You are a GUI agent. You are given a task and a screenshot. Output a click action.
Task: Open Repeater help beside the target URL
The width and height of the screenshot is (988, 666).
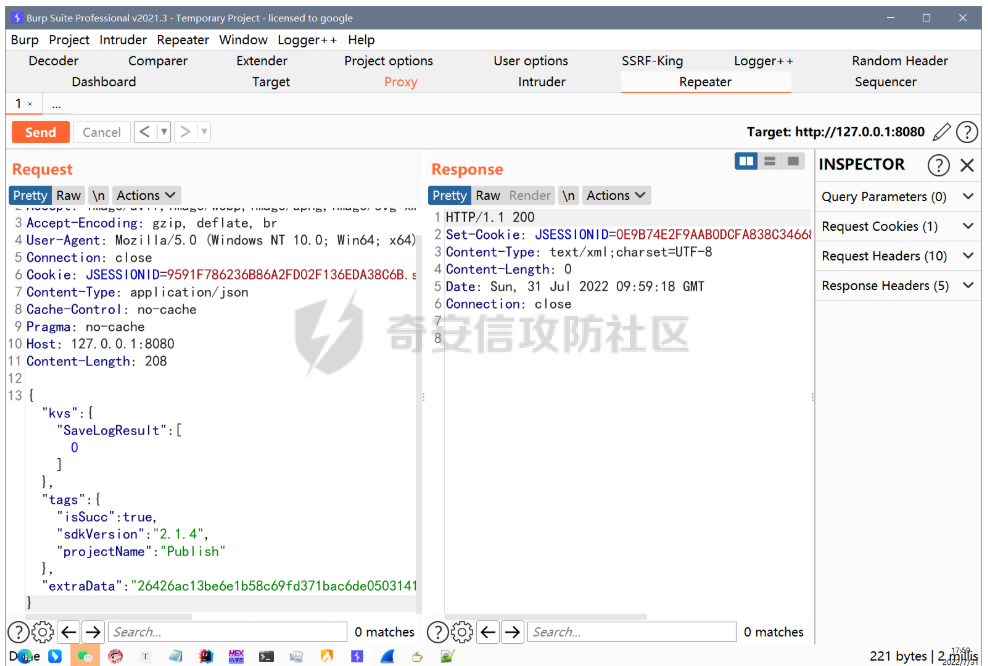[967, 132]
